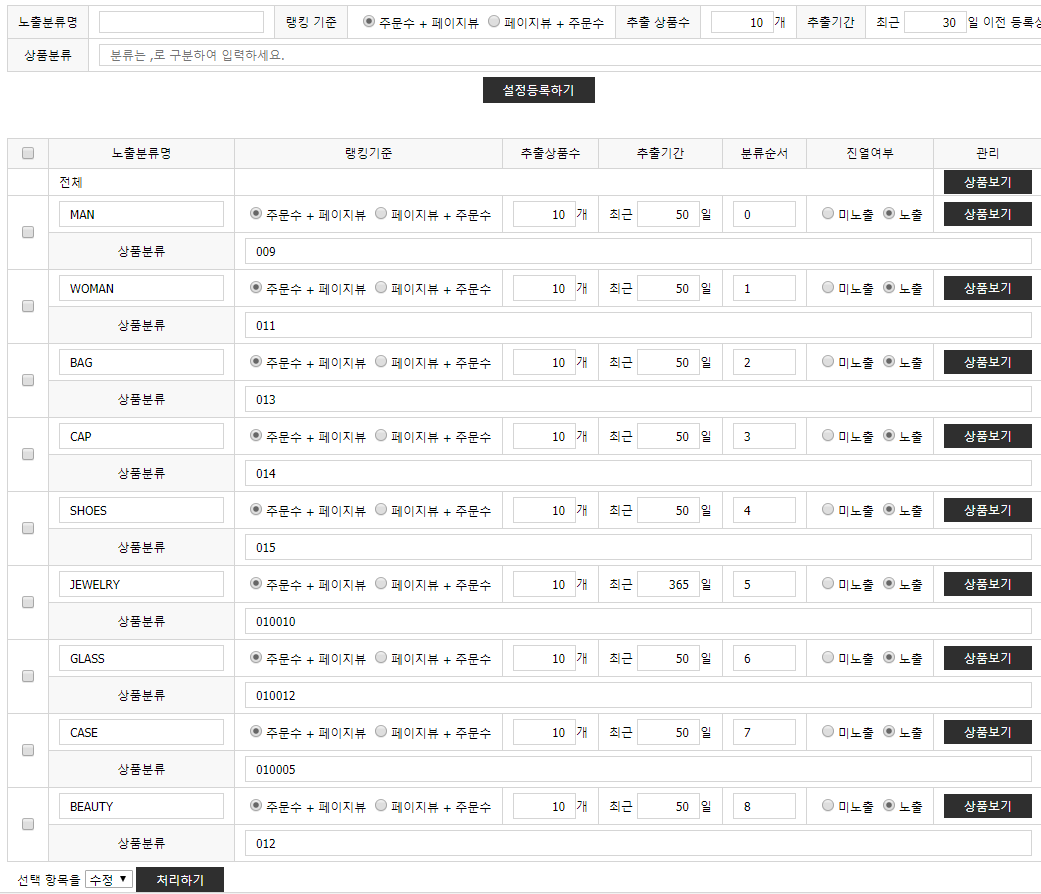The height and width of the screenshot is (894, 1041).
Task: Check the select-all checkbox in table header
Action: pos(28,153)
